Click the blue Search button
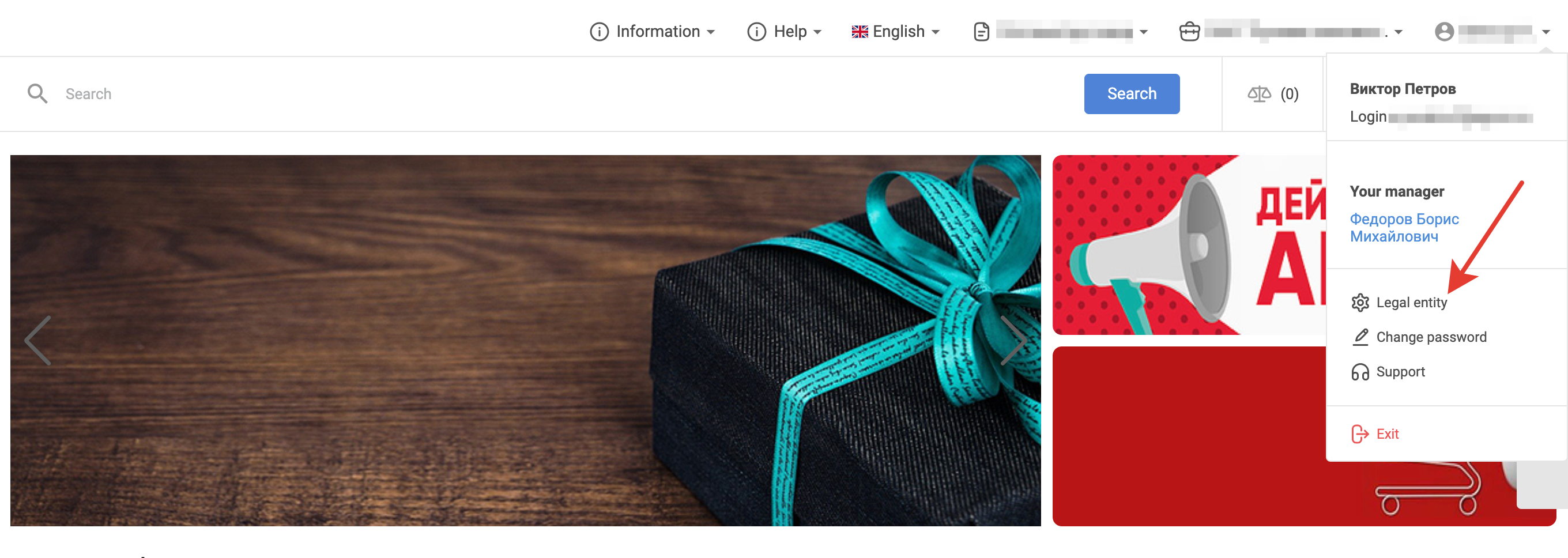The width and height of the screenshot is (1568, 558). pos(1132,94)
